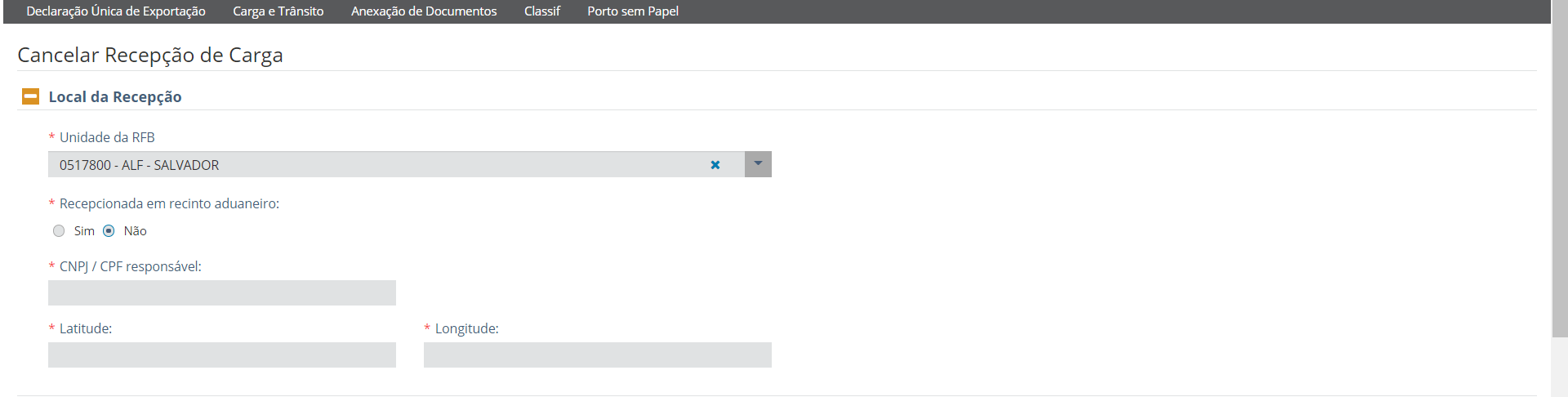Screen dimensions: 1568x397
Task: Select the Não radio button
Action: click(109, 231)
